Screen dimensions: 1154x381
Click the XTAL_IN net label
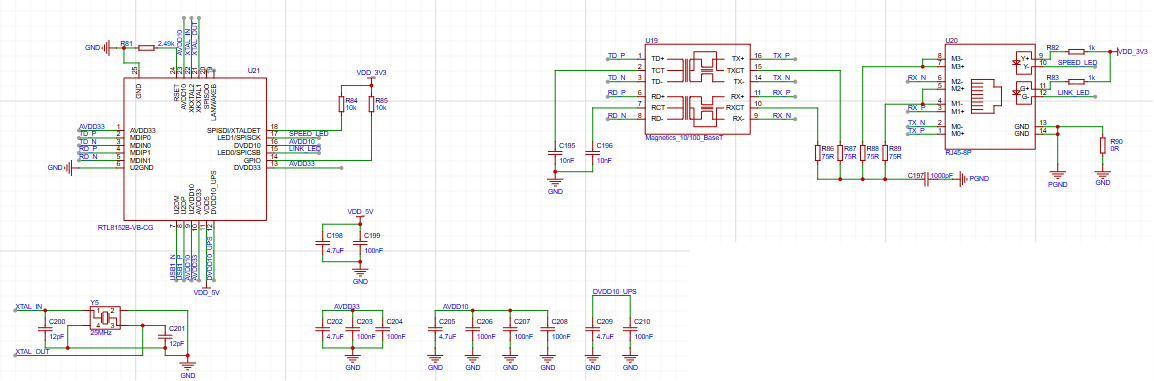pos(29,306)
